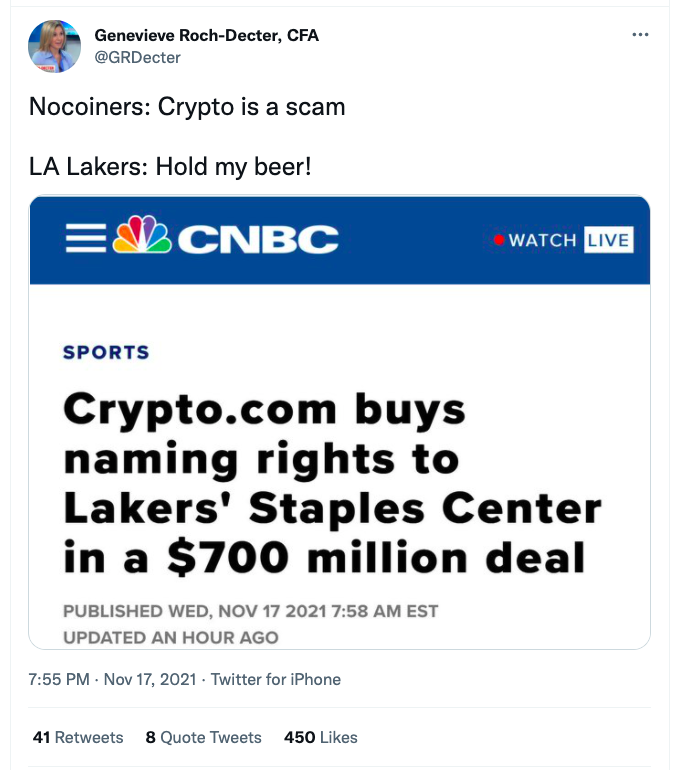The height and width of the screenshot is (770, 696).
Task: Click the white LIVE badge
Action: (x=608, y=240)
